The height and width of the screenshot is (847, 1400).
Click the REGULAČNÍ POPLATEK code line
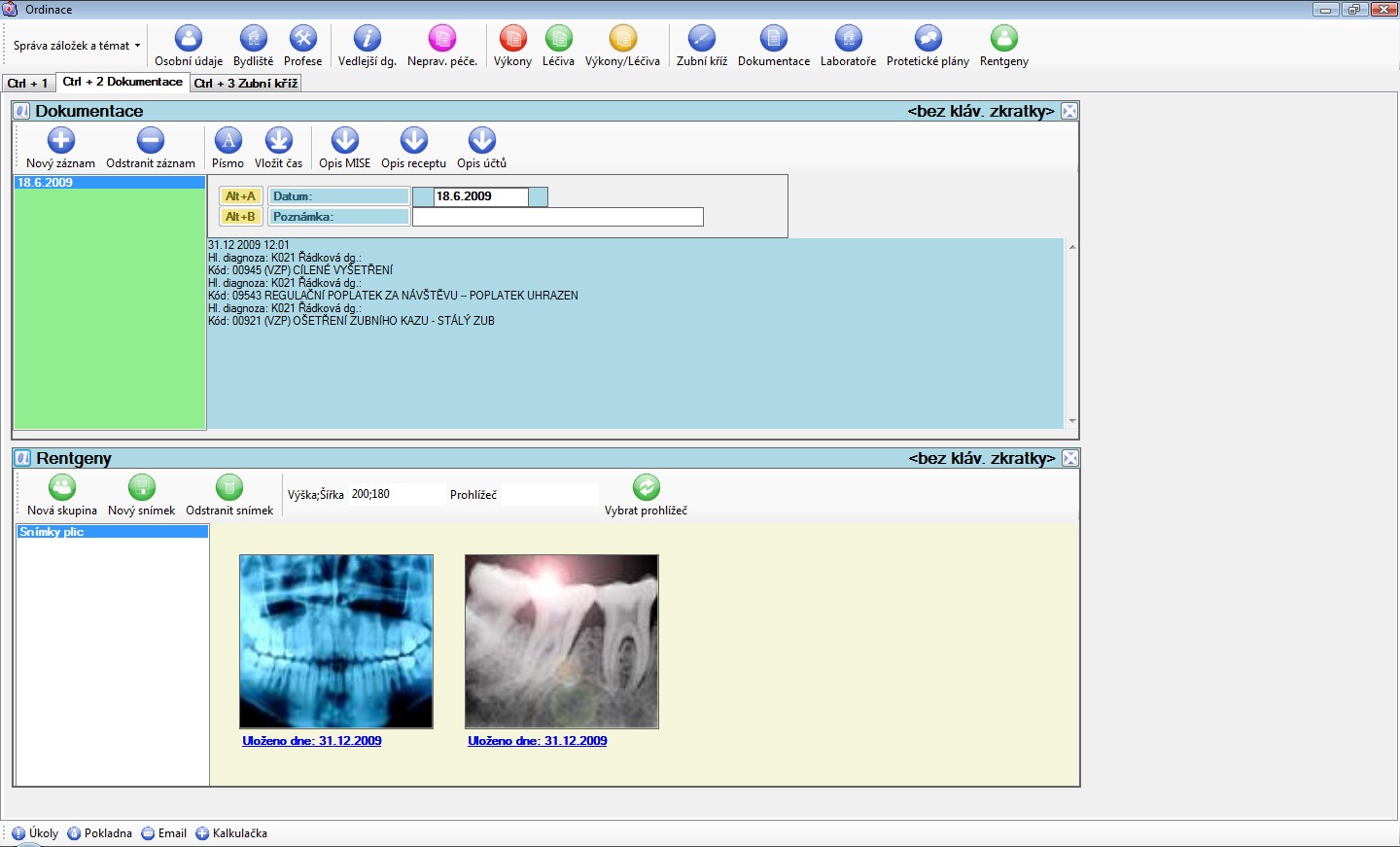pos(393,296)
